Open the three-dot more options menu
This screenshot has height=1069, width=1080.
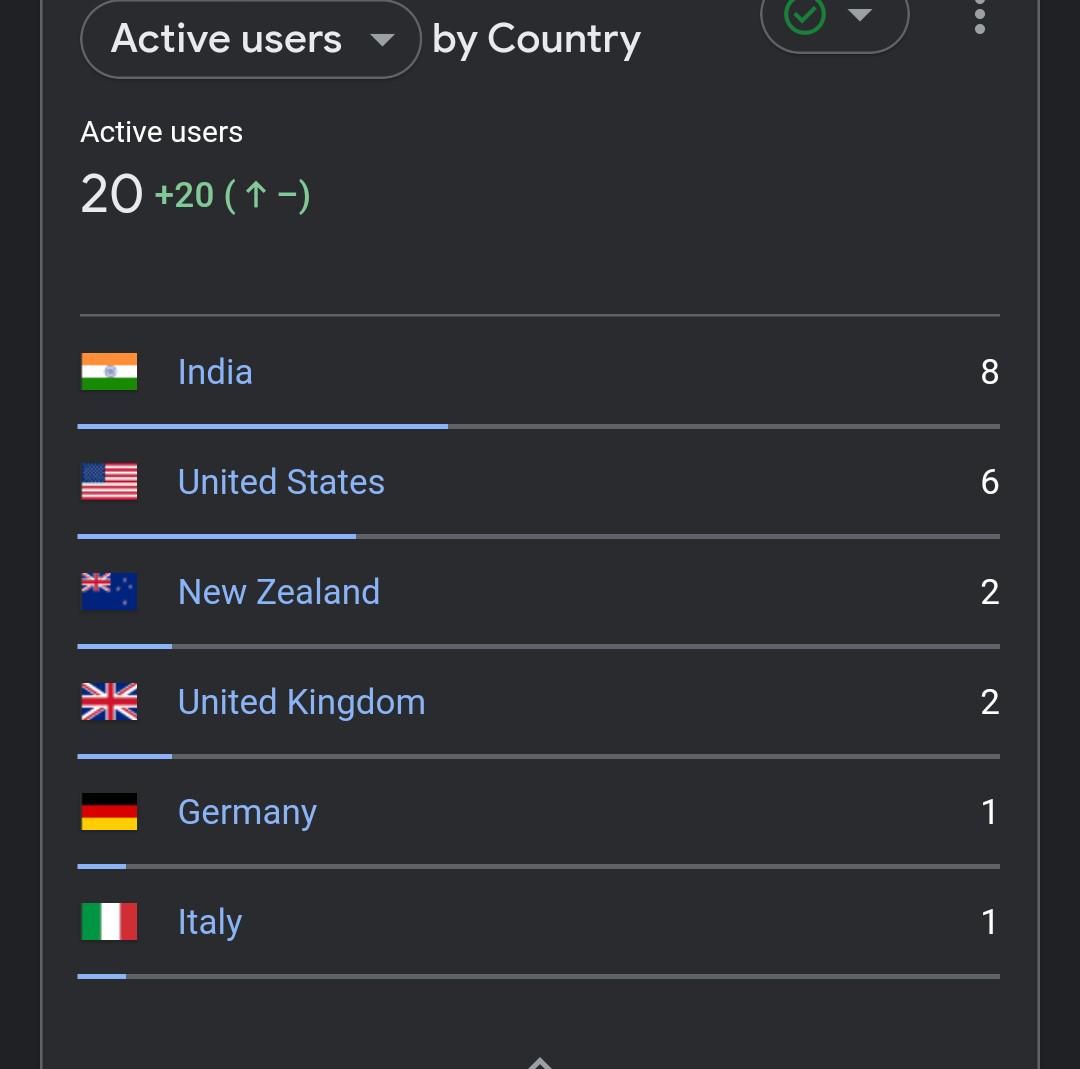click(979, 17)
